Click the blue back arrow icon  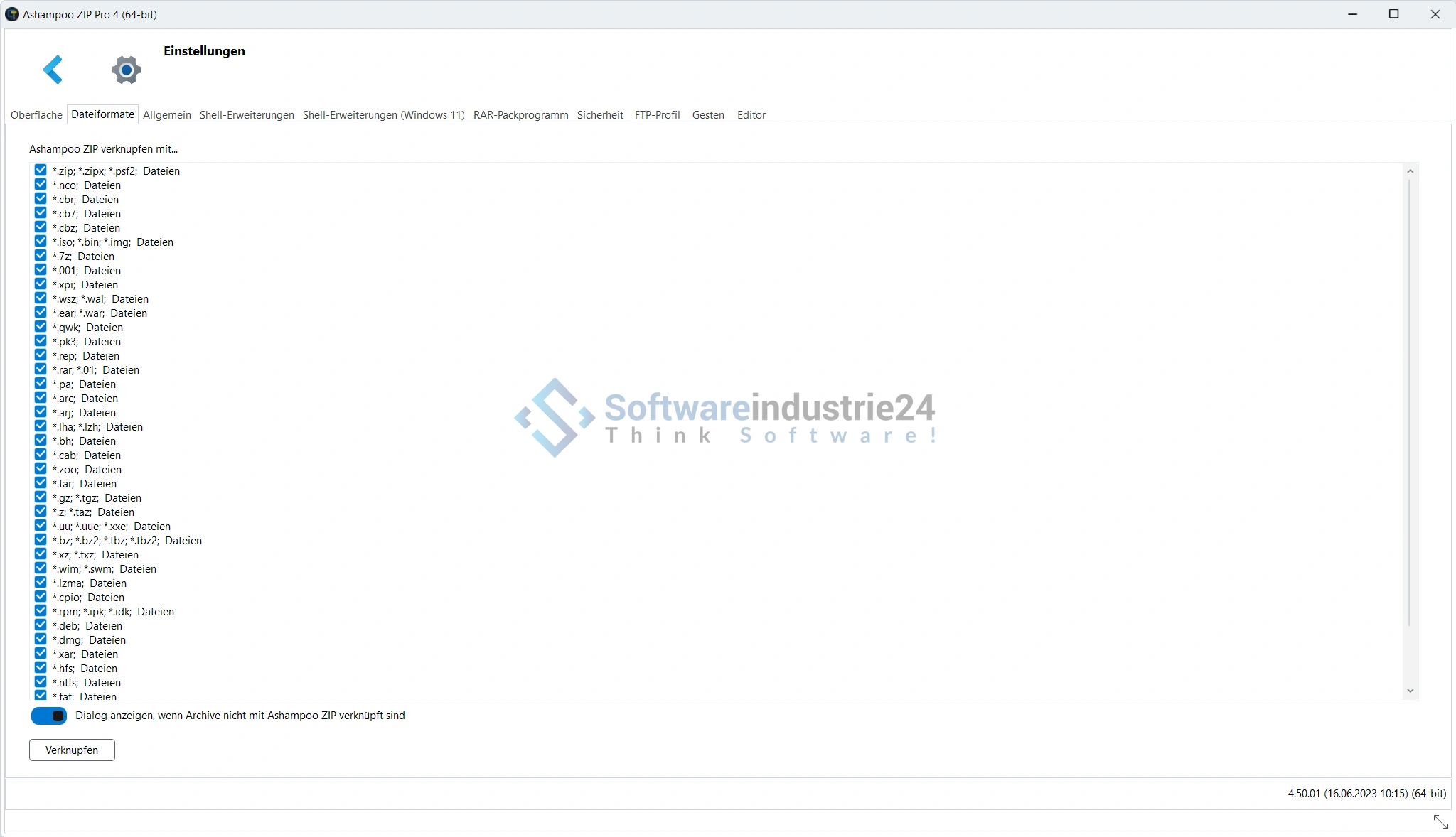(x=53, y=70)
